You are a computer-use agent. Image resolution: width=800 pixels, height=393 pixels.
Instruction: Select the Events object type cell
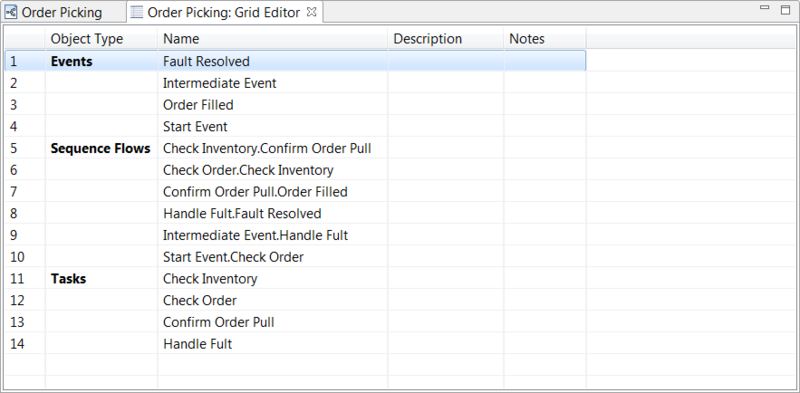102,61
